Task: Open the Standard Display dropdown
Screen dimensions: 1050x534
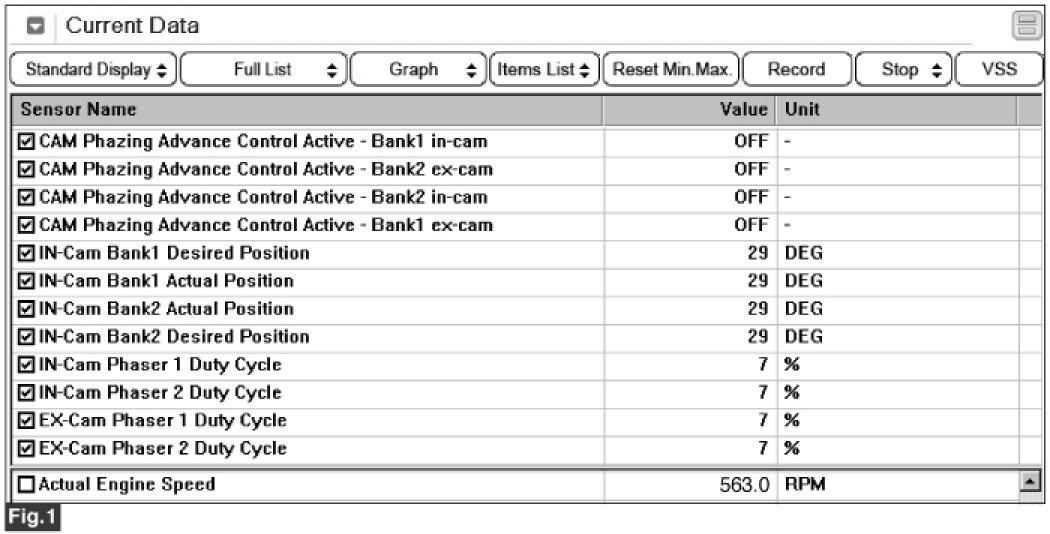Action: (x=96, y=70)
